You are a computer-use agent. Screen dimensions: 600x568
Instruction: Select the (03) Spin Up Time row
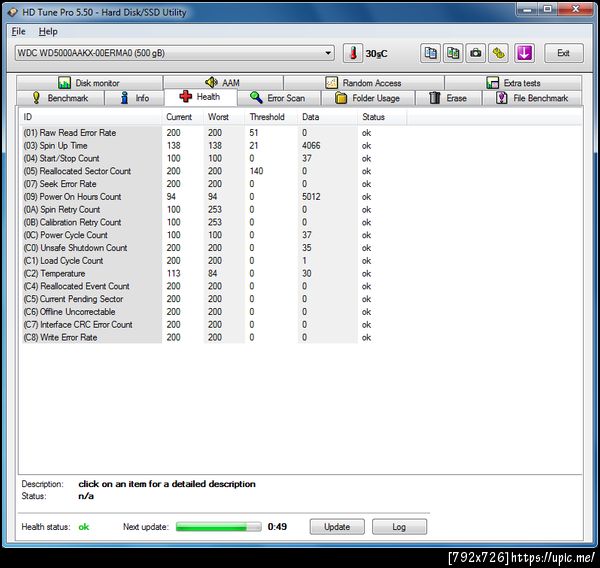coord(214,146)
